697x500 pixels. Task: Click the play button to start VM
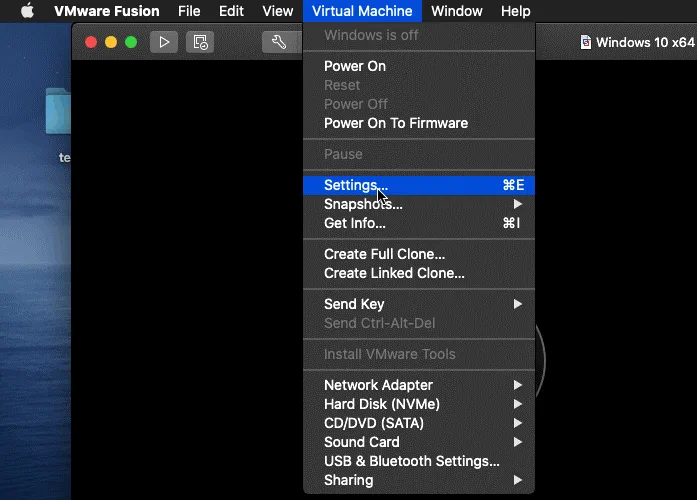point(164,42)
